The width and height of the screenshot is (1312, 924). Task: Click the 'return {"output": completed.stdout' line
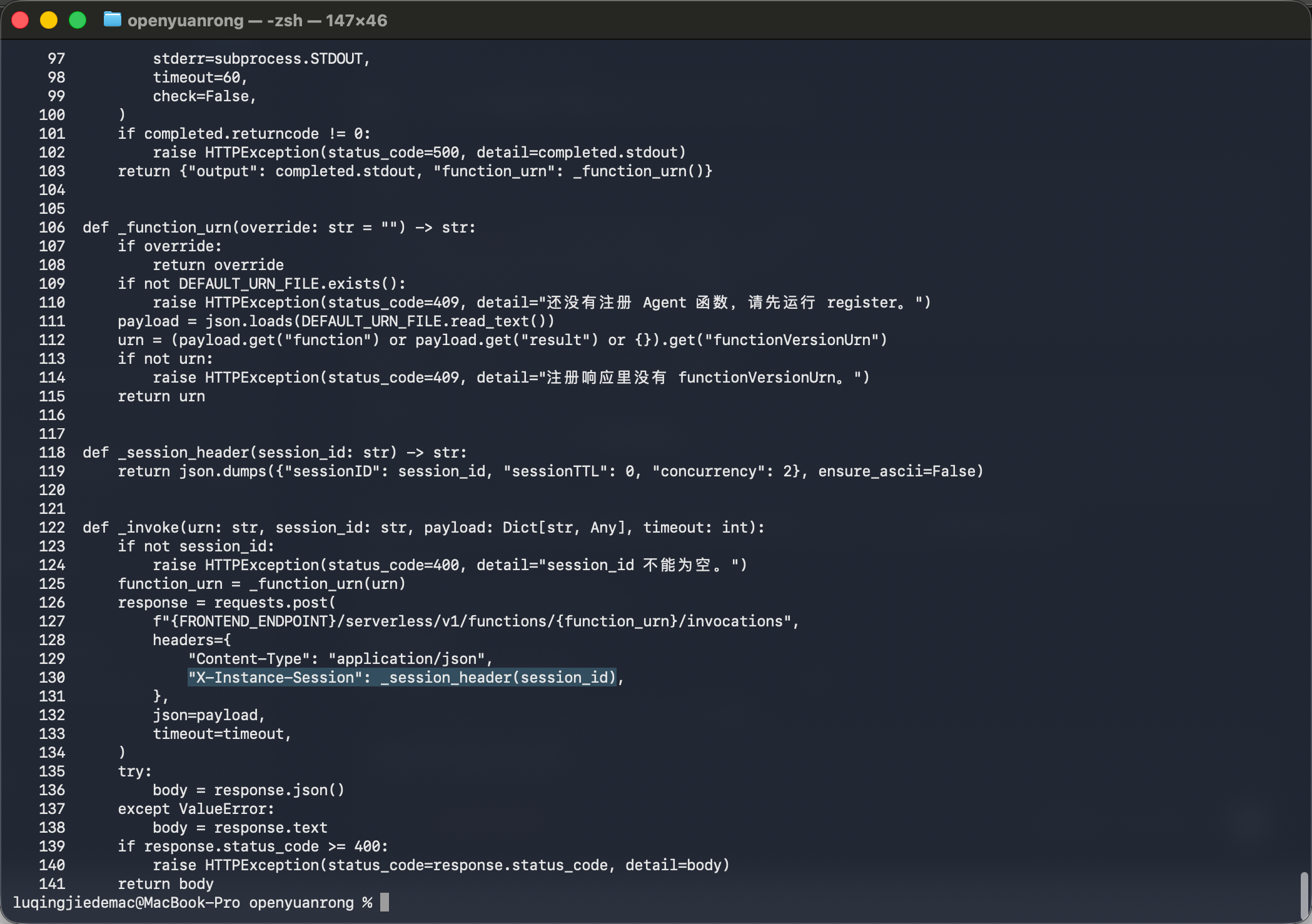[x=415, y=171]
